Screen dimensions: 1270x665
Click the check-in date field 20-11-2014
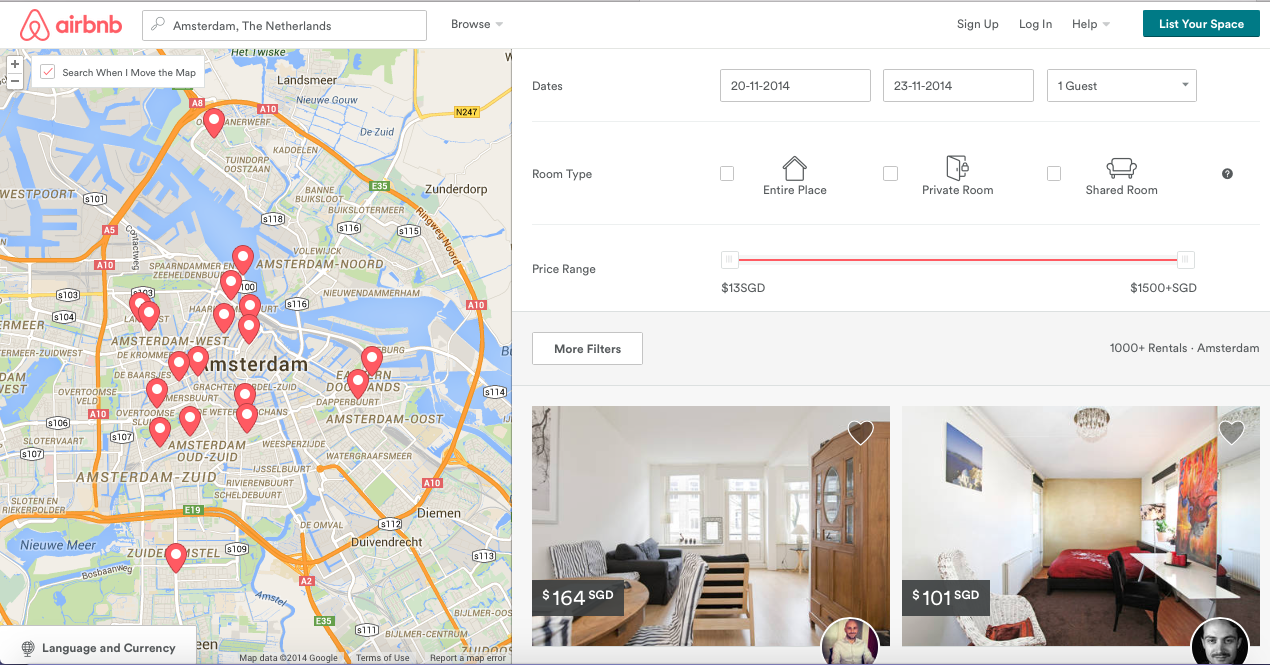pos(795,85)
